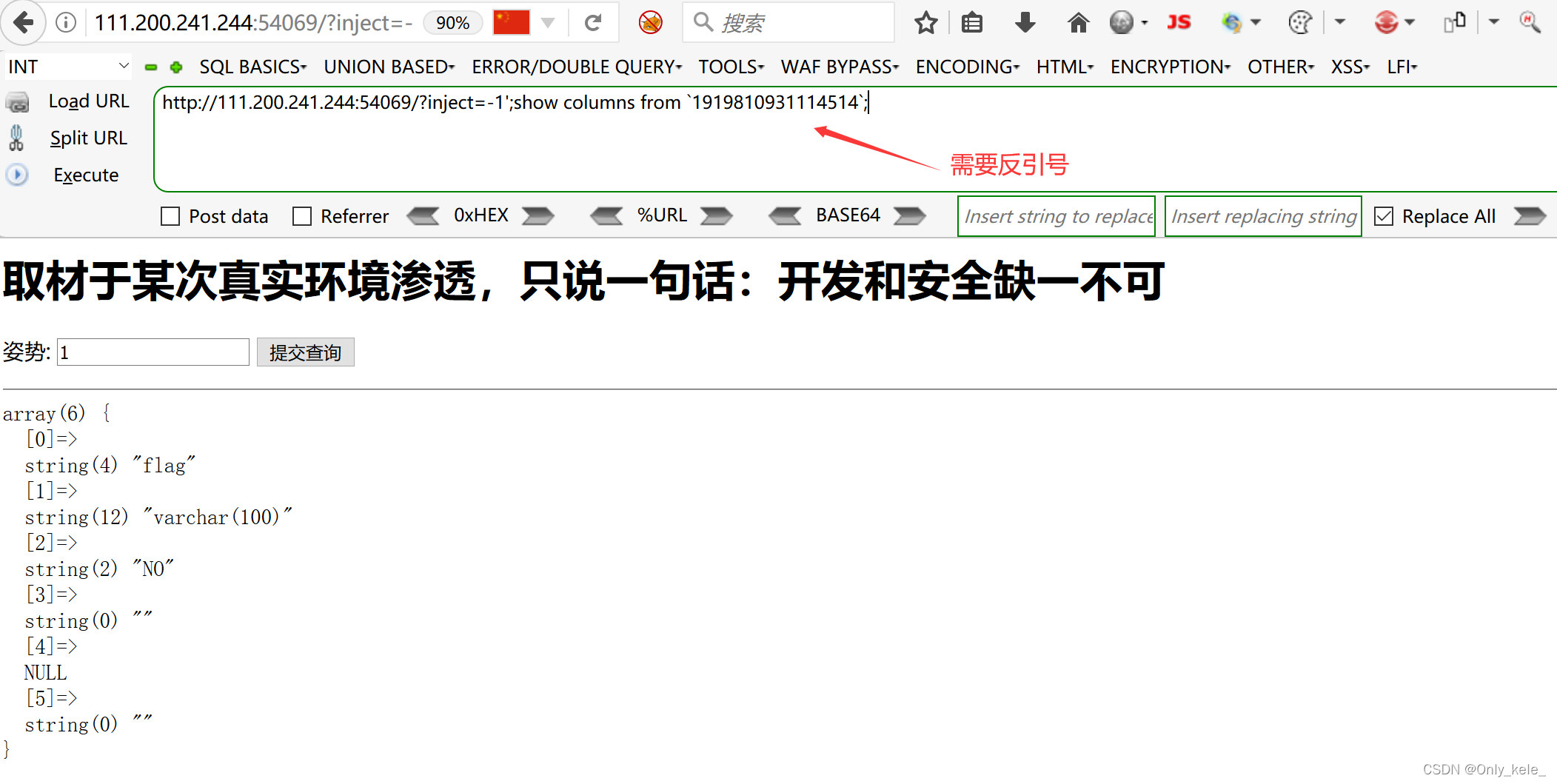Click the China flag icon in address bar
Screen dimensions: 1557x784
click(512, 22)
